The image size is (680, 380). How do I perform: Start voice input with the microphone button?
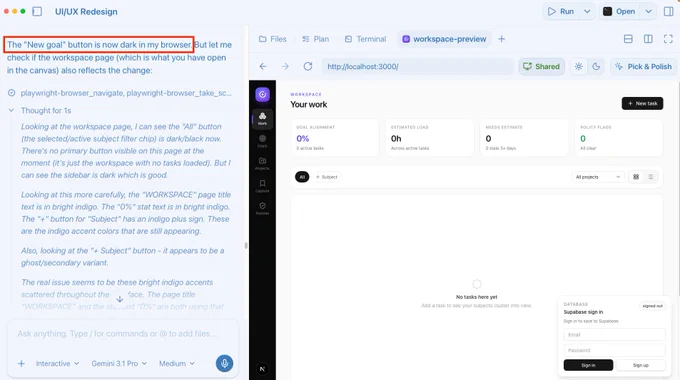[225, 363]
